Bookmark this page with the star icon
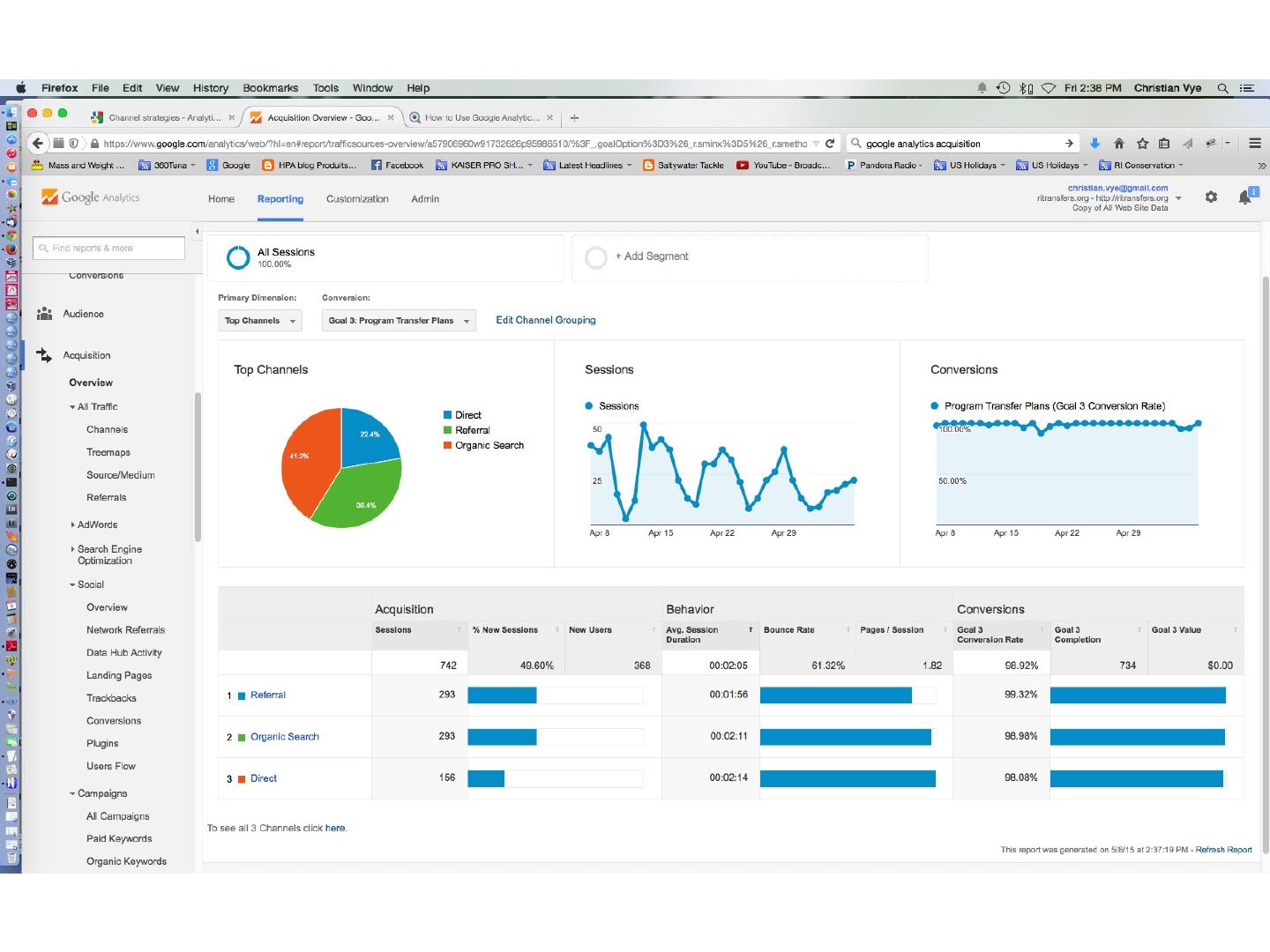This screenshot has width=1270, height=952. point(1142,144)
